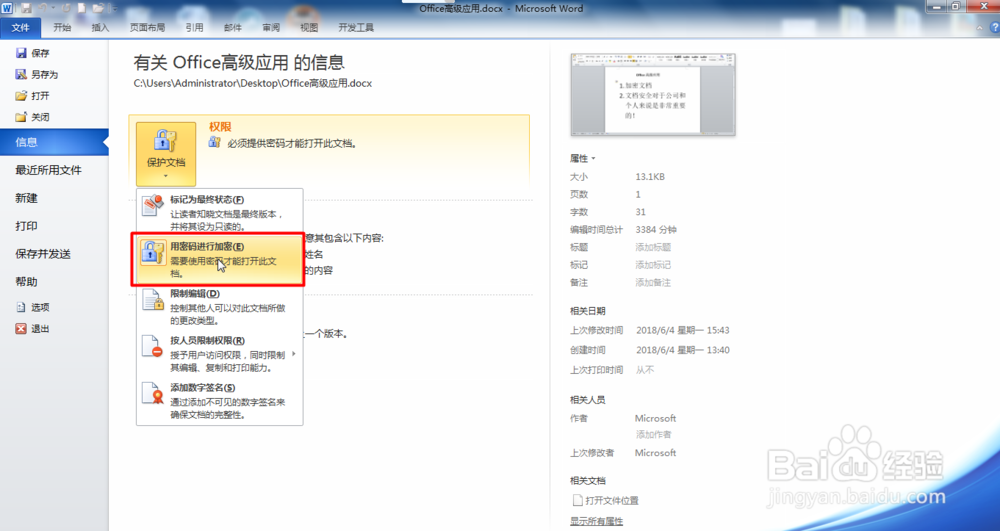1000x531 pixels.
Task: Click the Word application icon in title bar
Action: point(7,8)
